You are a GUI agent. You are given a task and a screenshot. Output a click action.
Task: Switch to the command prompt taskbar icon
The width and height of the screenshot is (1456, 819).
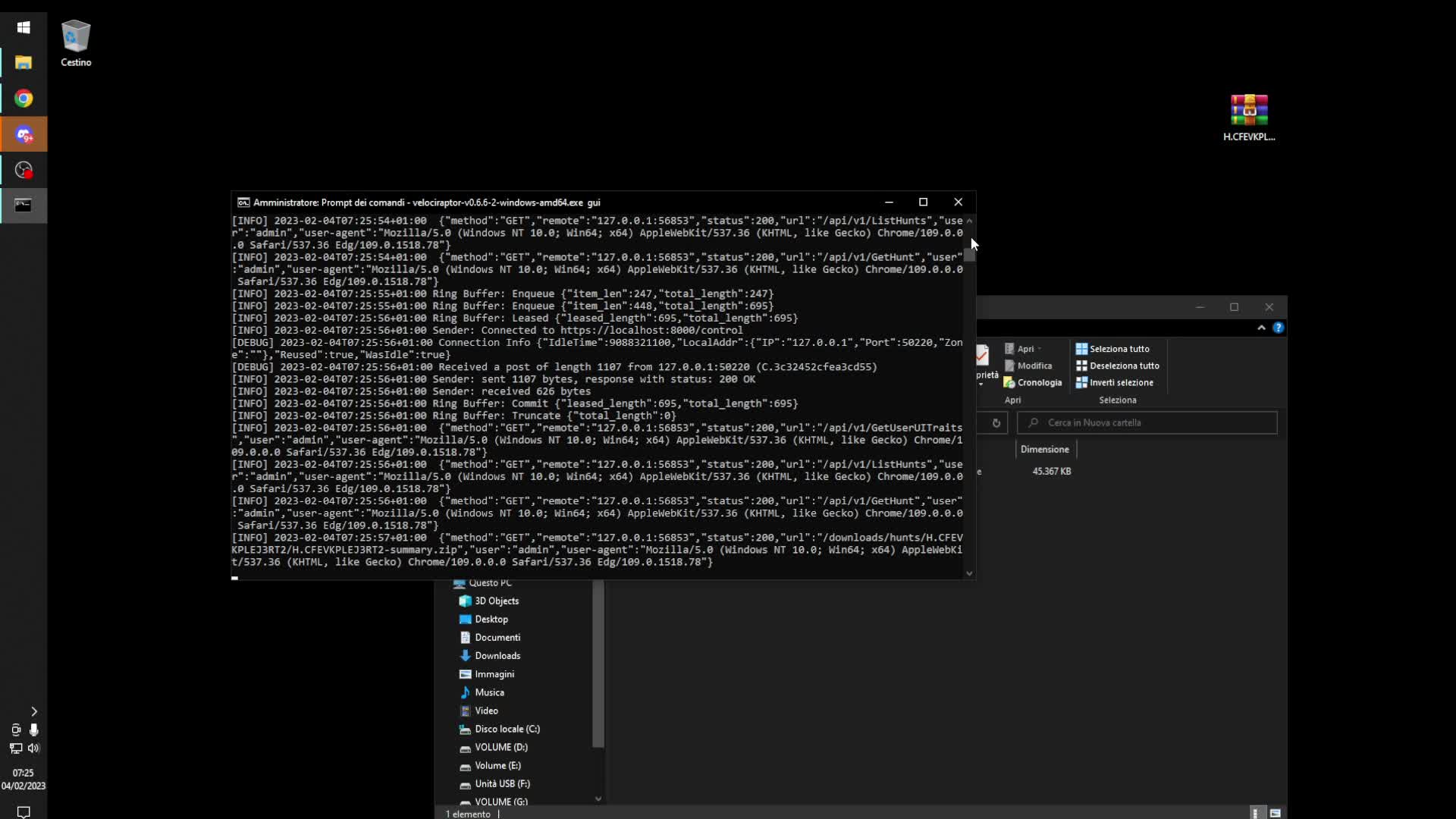(x=24, y=206)
